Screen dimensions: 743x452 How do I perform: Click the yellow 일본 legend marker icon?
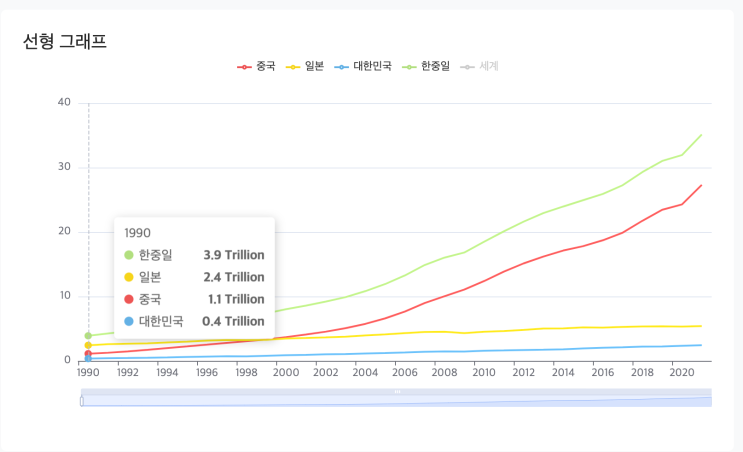293,67
